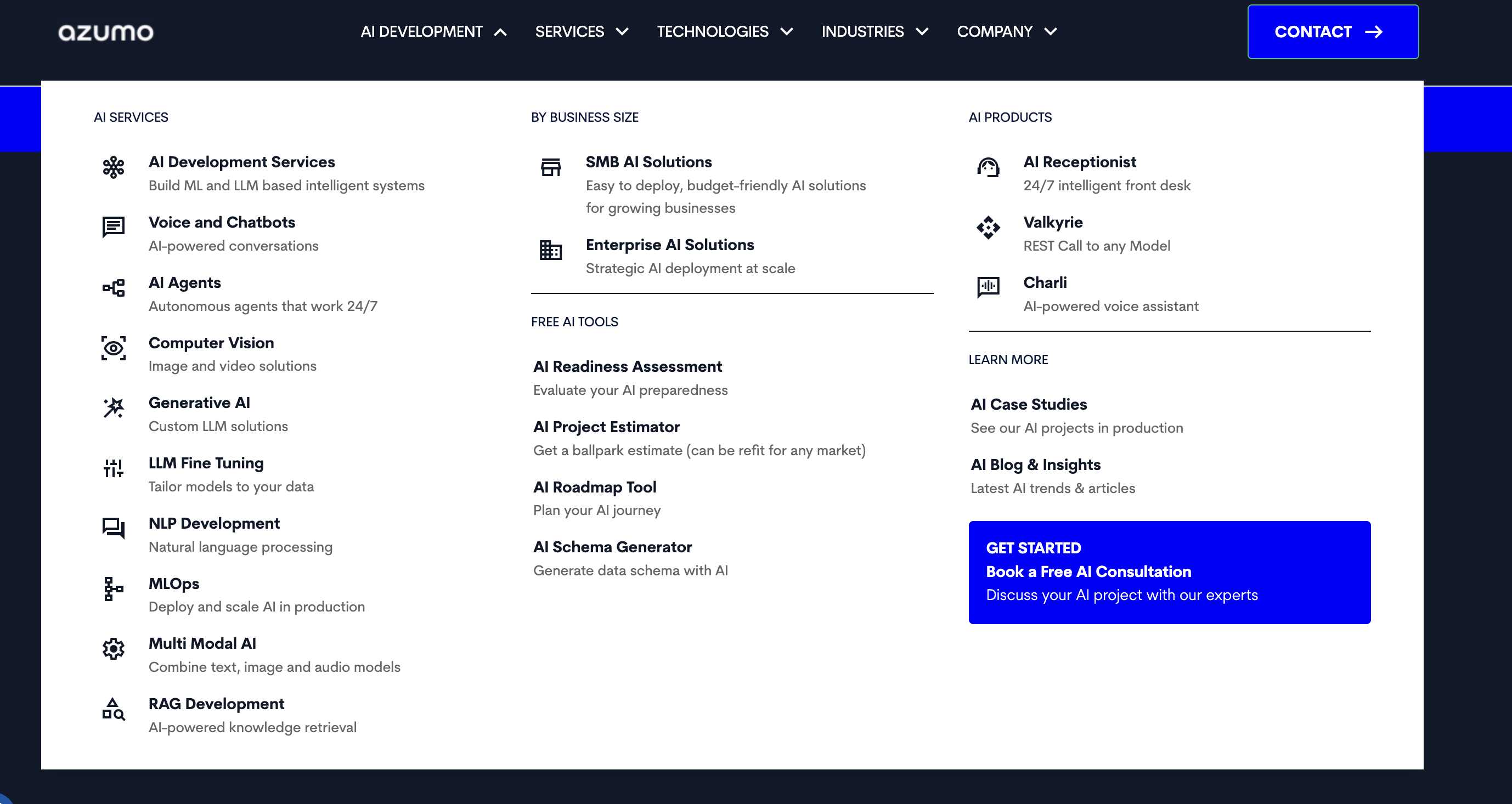1512x804 pixels.
Task: Open the Services nav menu label
Action: point(569,32)
